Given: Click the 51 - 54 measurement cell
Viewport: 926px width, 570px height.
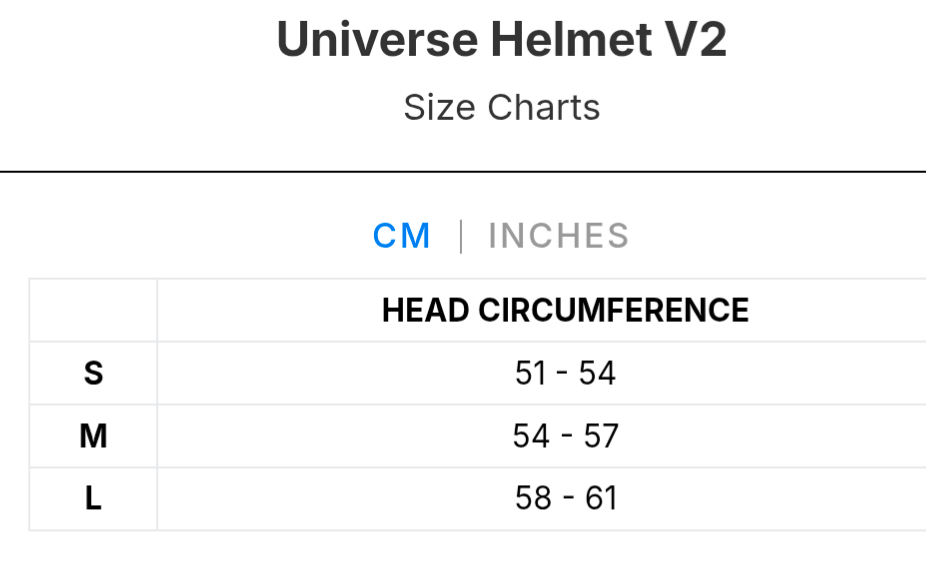Looking at the screenshot, I should (x=565, y=373).
